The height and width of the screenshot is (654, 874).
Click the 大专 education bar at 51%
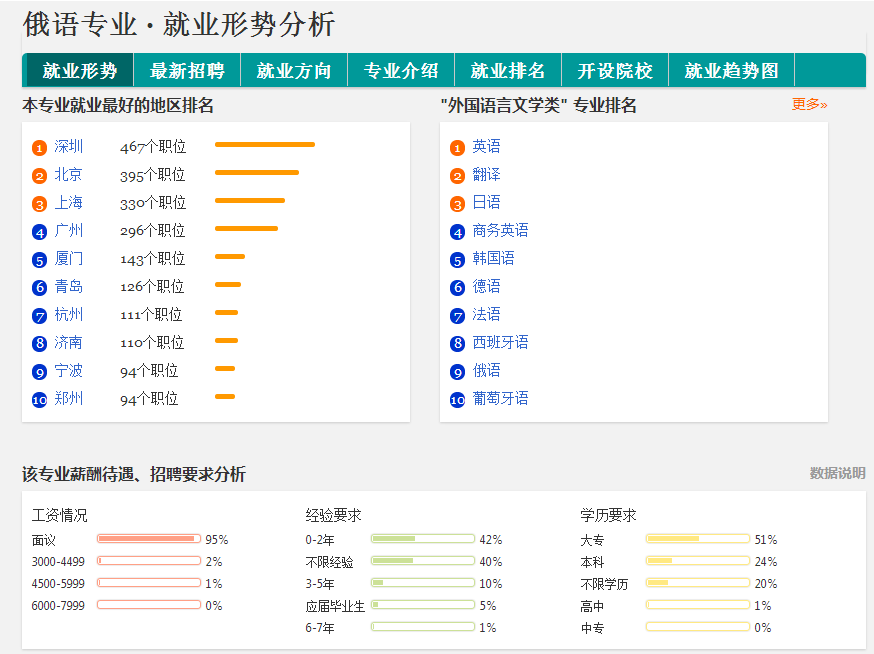697,539
